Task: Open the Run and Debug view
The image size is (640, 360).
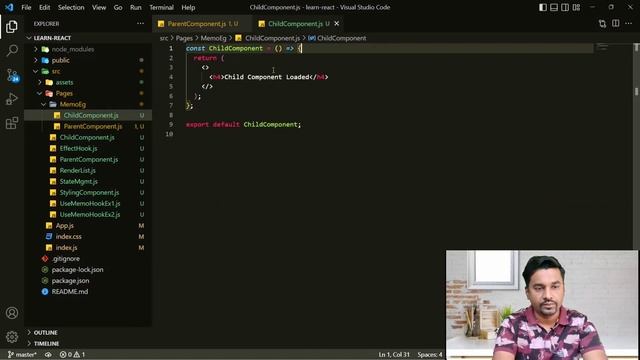Action: point(12,99)
